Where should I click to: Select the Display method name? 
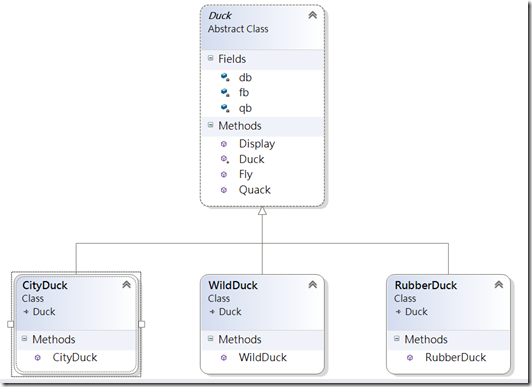point(257,144)
